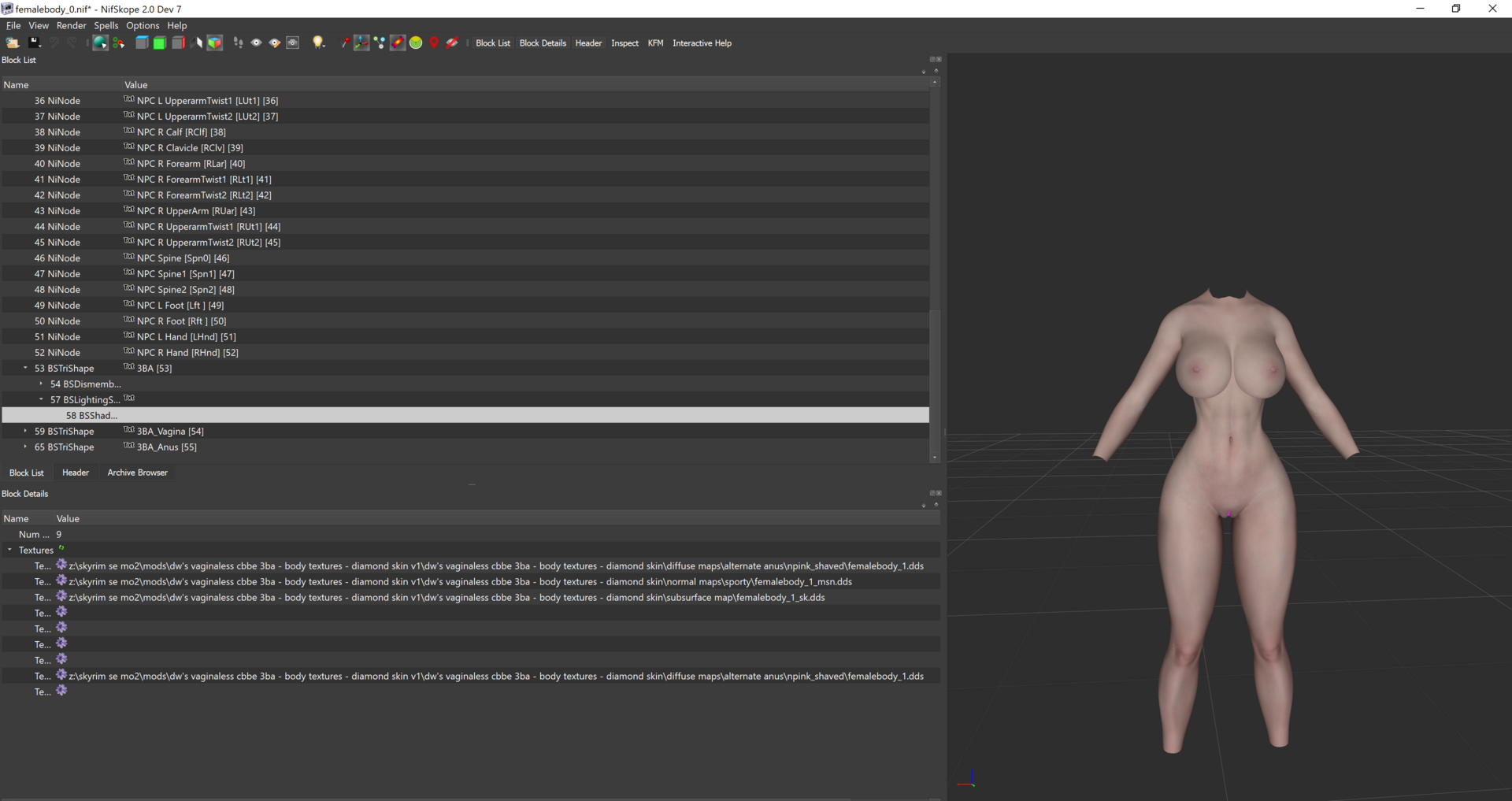The height and width of the screenshot is (801, 1512).
Task: Click the screenshot camera icon
Action: [293, 43]
